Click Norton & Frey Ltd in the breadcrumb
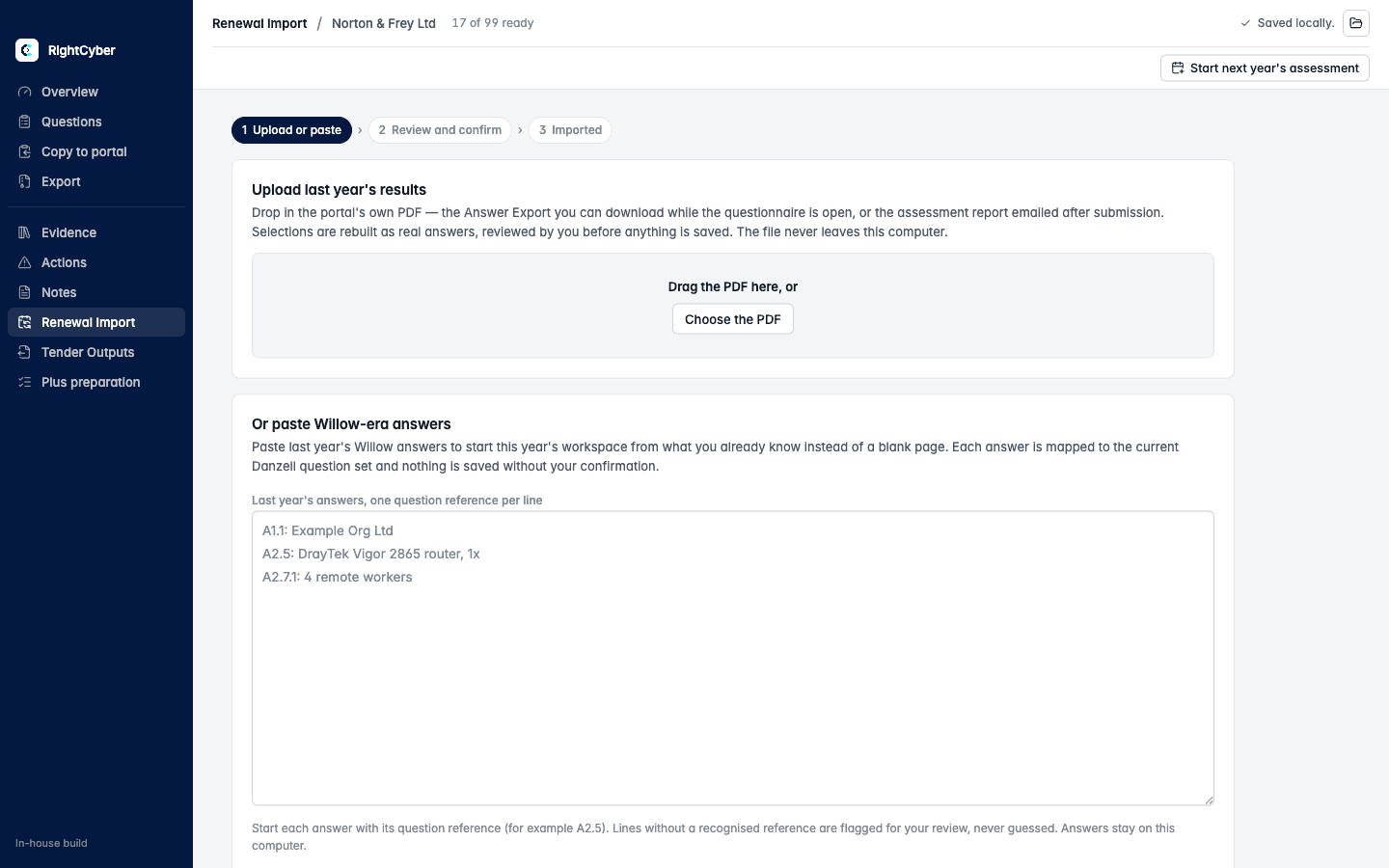This screenshot has height=868, width=1389. click(384, 23)
